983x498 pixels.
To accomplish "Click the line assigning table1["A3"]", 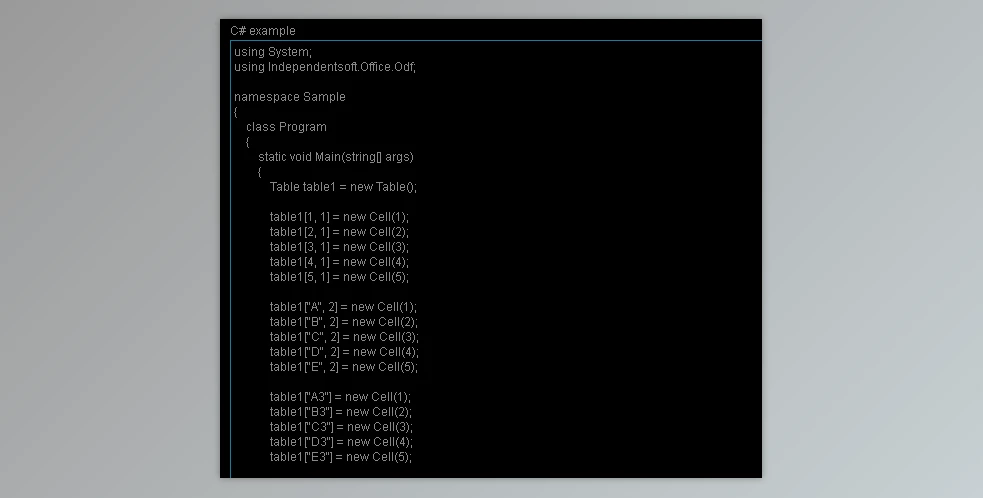I will (340, 397).
